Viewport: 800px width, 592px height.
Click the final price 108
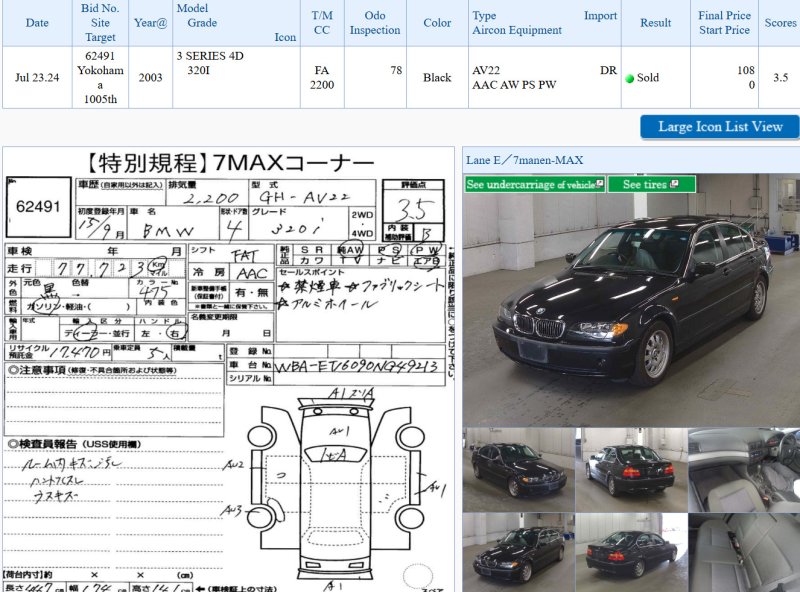coord(746,70)
